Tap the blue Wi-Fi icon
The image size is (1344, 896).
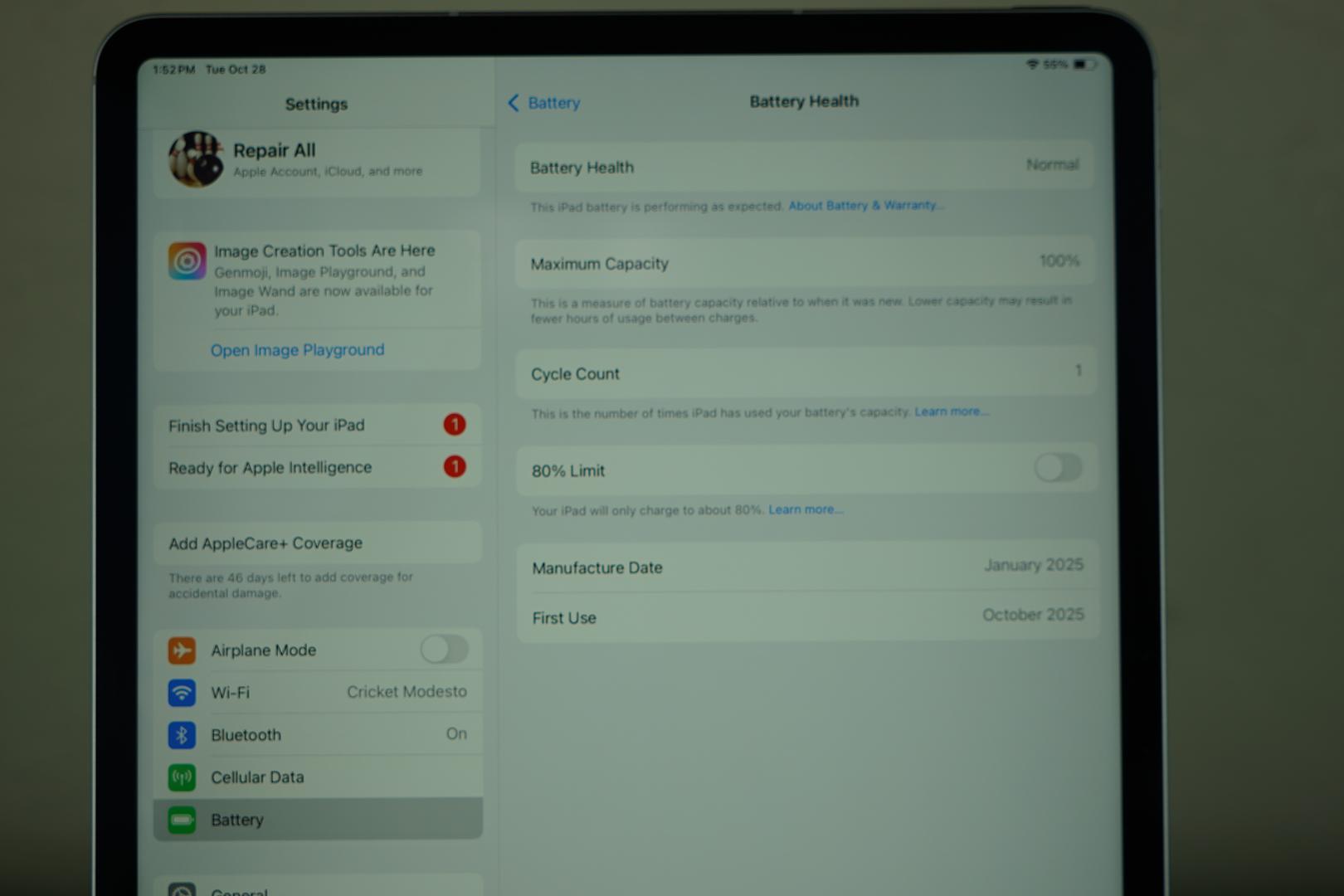pos(182,693)
